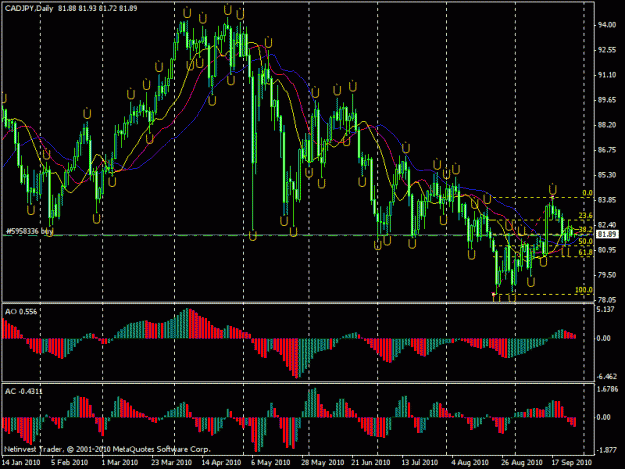The image size is (625, 469).
Task: Select the Fibonacci 100.0 dashed level line
Action: tap(544, 294)
